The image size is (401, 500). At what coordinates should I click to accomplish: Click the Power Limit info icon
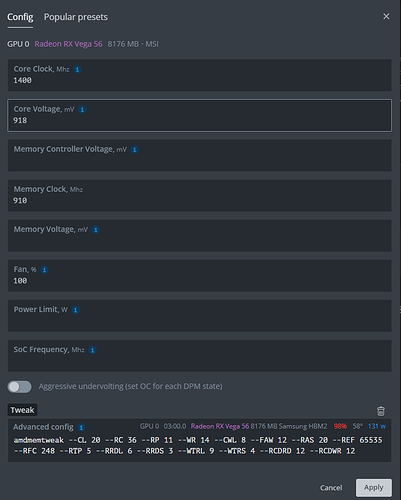(x=76, y=310)
